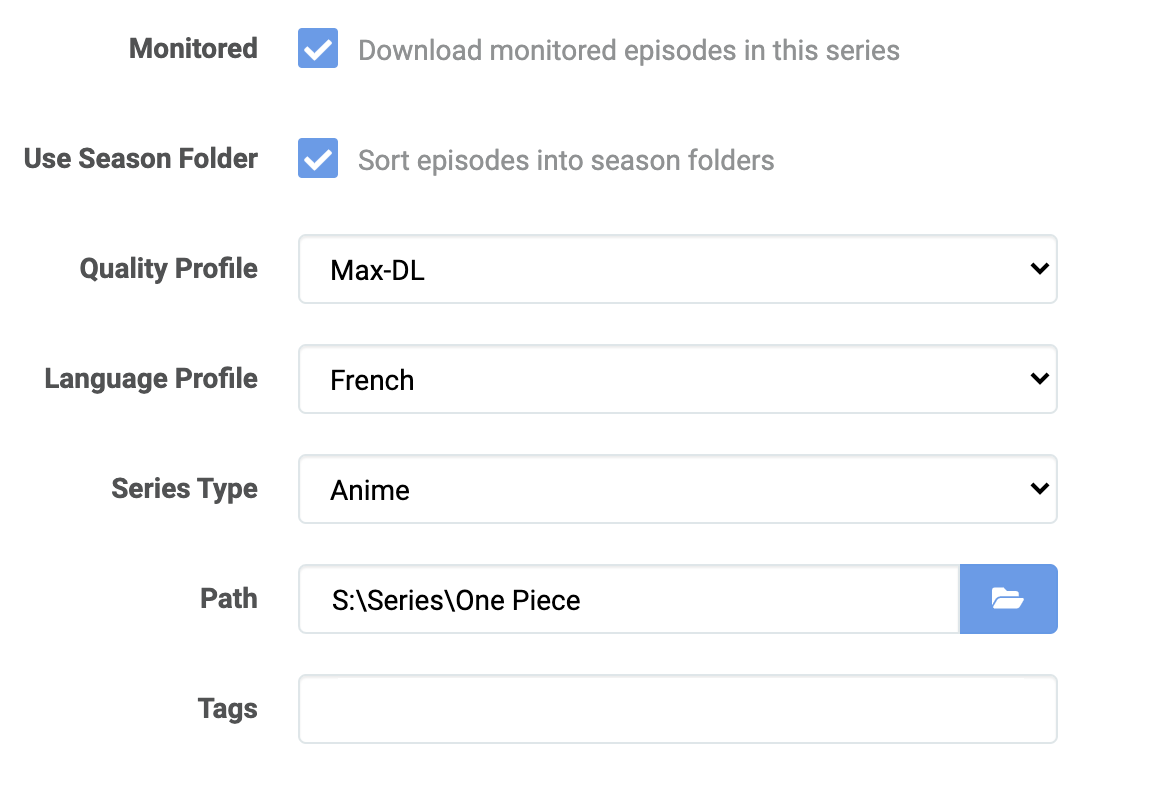Focus the empty Tags input field
Viewport: 1160px width, 800px height.
click(677, 709)
